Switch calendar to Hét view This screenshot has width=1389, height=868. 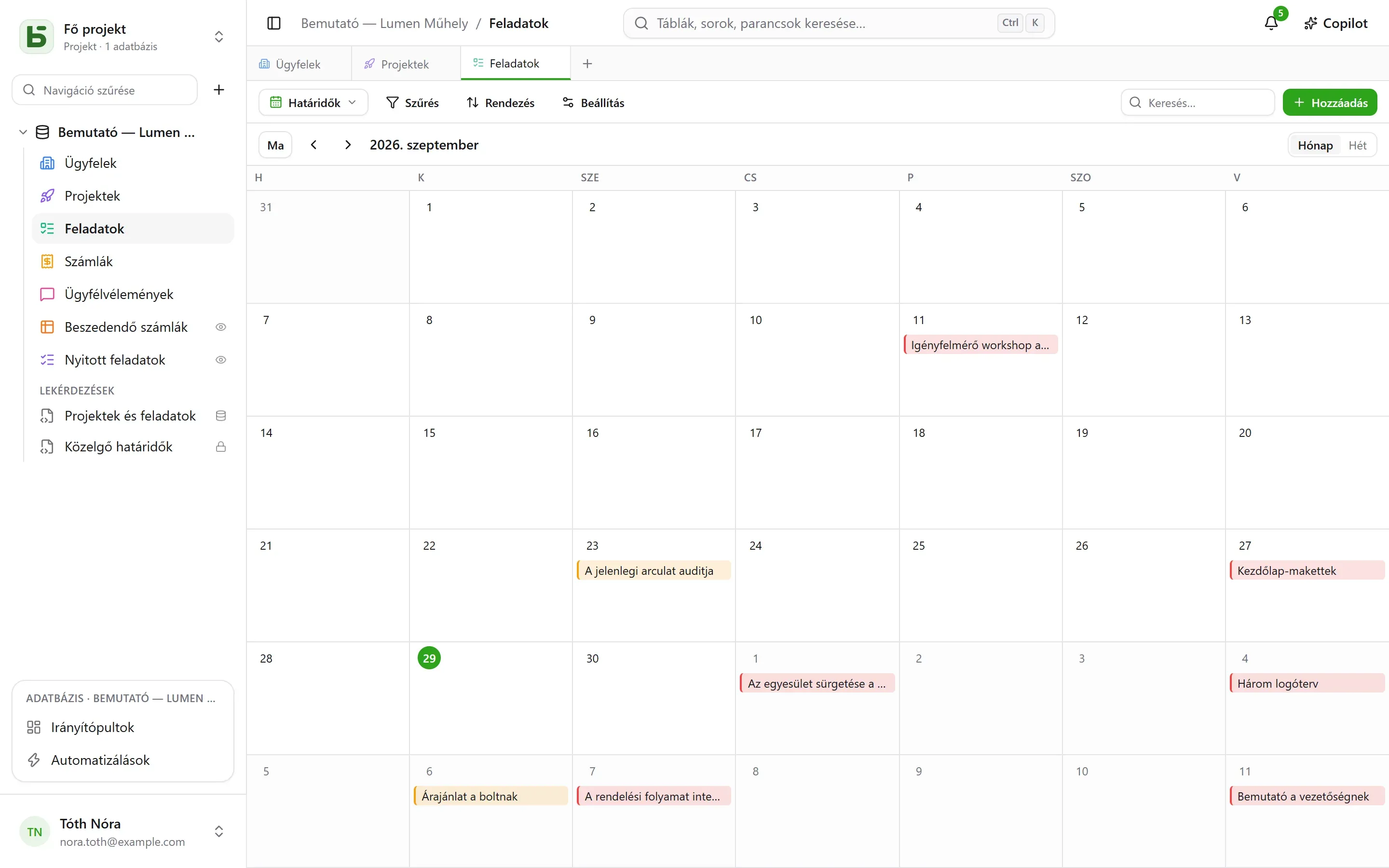[1358, 145]
